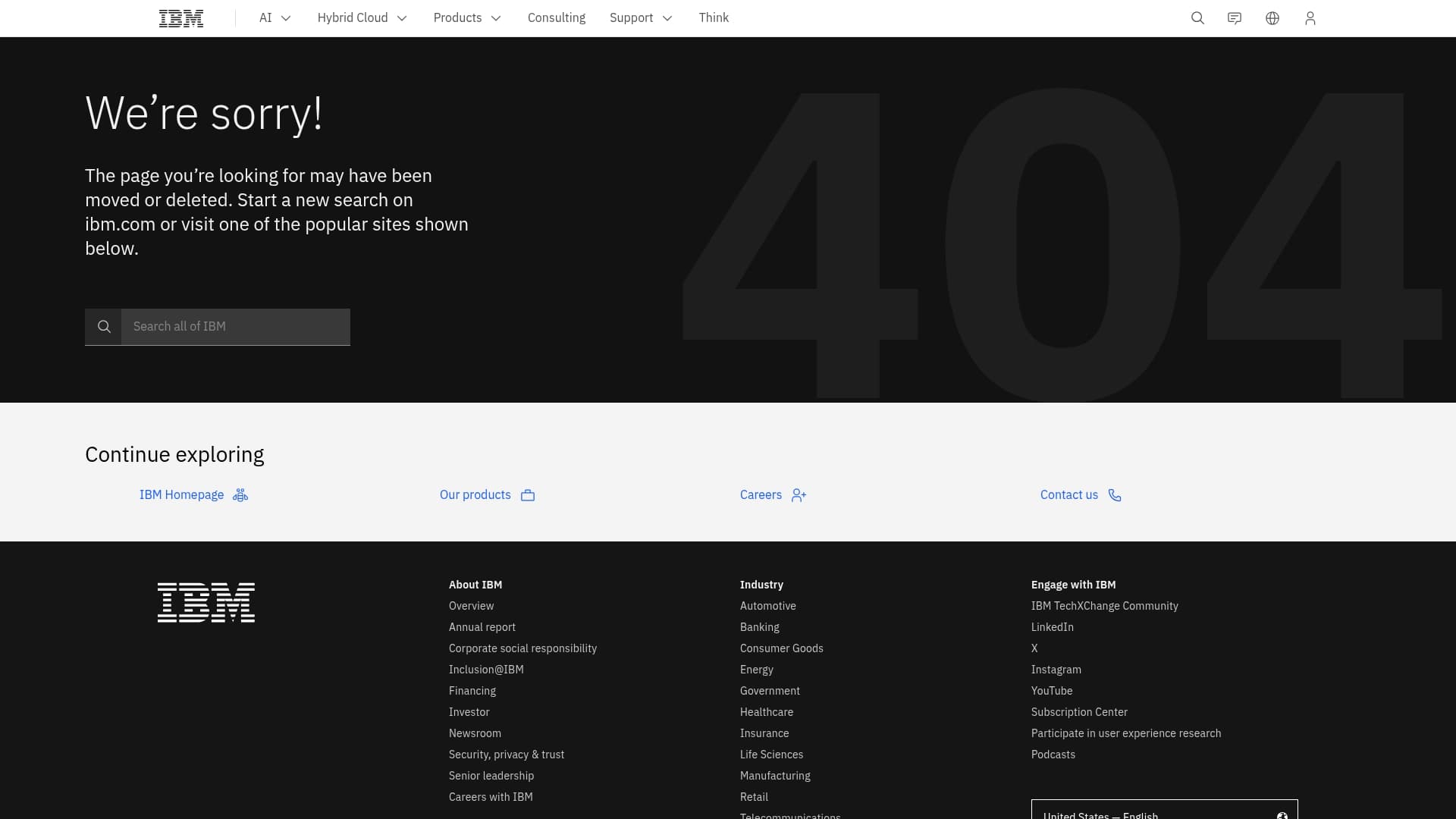1456x819 pixels.
Task: Open the X social footer link
Action: [1034, 648]
